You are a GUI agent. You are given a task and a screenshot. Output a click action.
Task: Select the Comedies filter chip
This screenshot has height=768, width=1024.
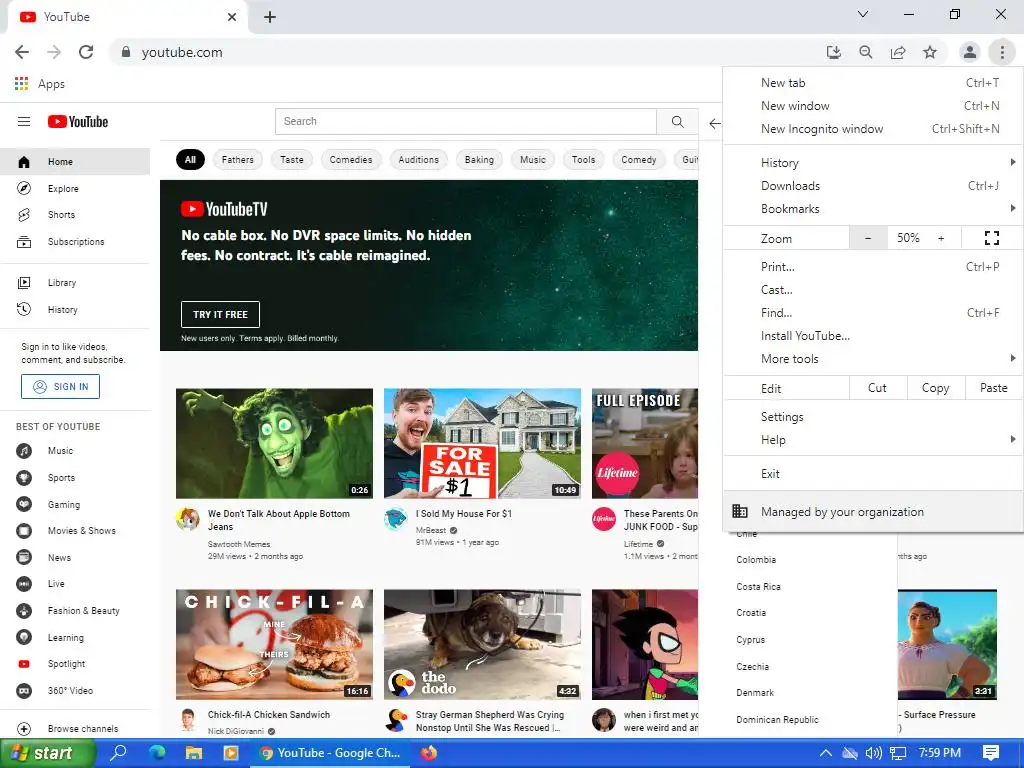click(x=351, y=160)
